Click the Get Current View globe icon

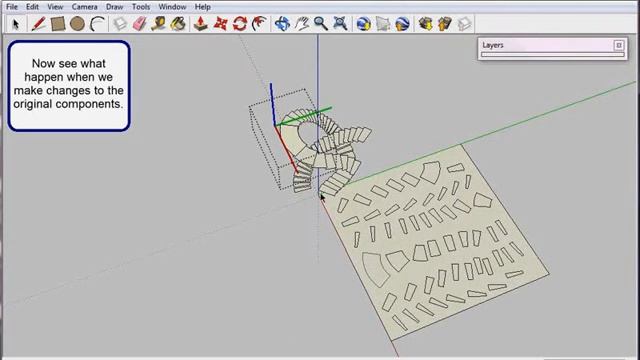[363, 24]
